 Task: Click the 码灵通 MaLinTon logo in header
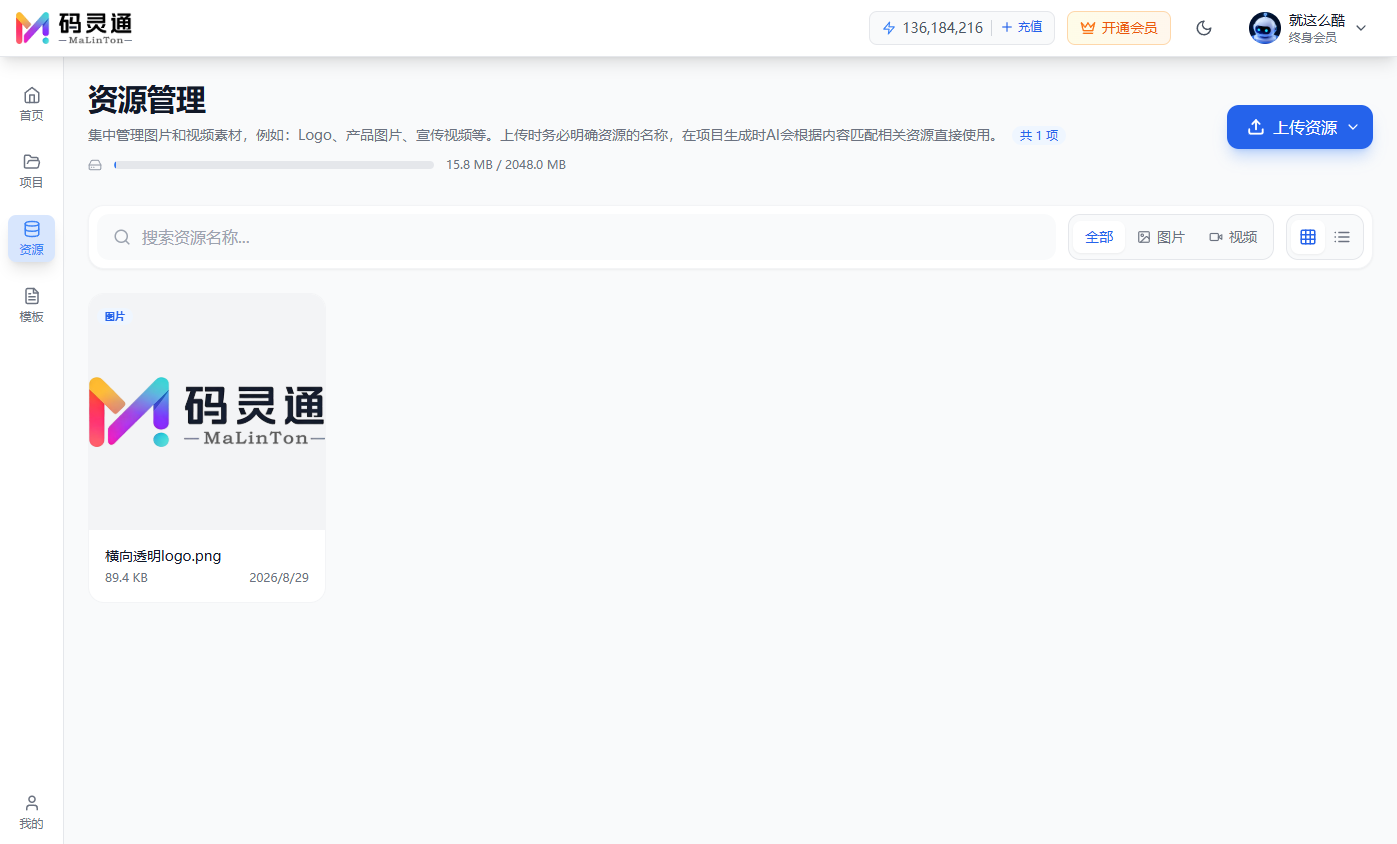click(74, 28)
